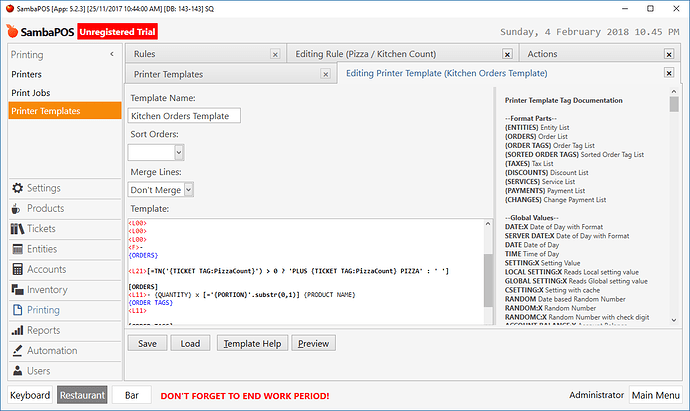Open the Main Menu
The width and height of the screenshot is (690, 411).
656,395
